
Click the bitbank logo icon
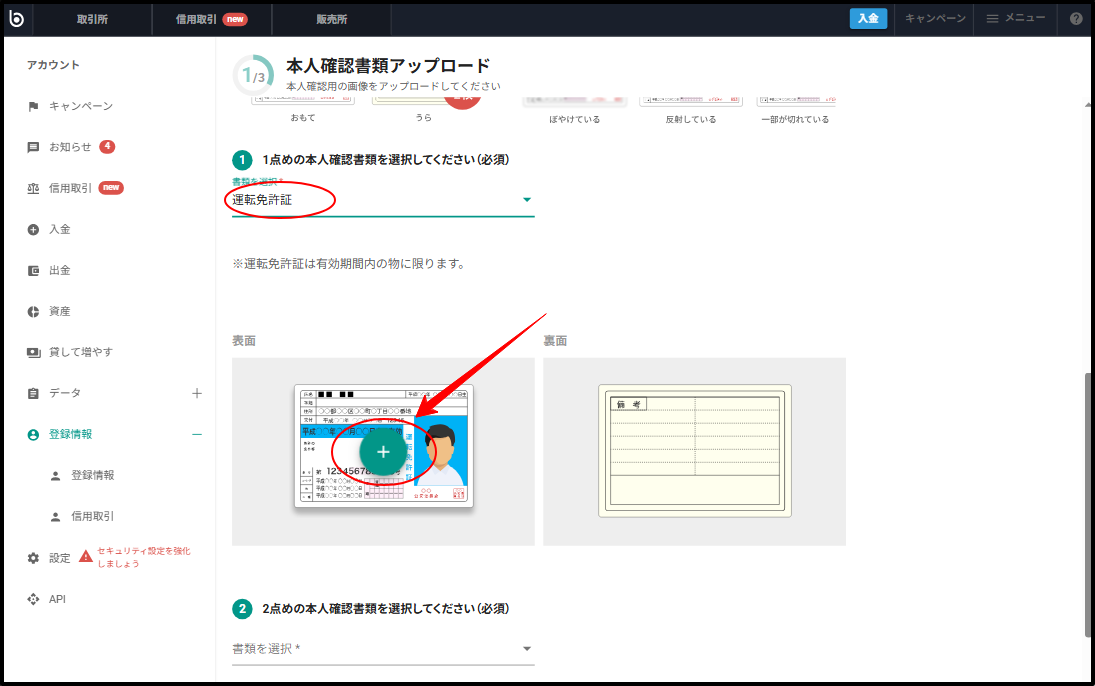click(x=17, y=19)
